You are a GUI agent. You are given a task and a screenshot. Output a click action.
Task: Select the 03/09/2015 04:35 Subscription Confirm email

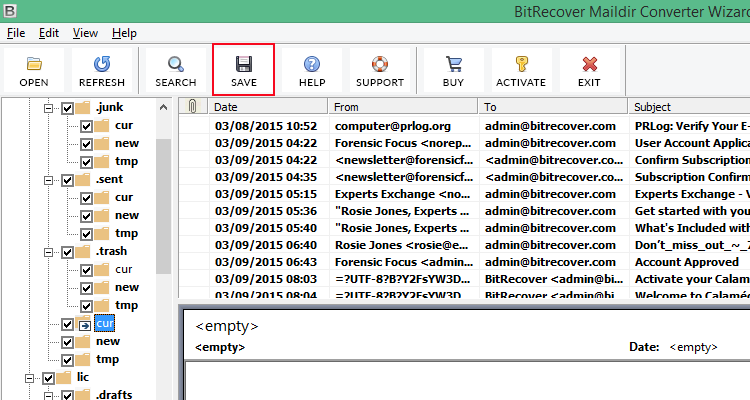tap(464, 178)
